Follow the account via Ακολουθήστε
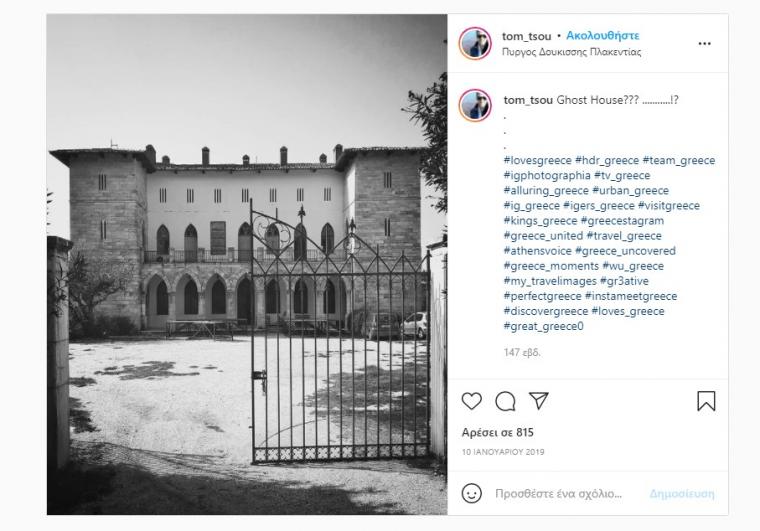 [602, 36]
